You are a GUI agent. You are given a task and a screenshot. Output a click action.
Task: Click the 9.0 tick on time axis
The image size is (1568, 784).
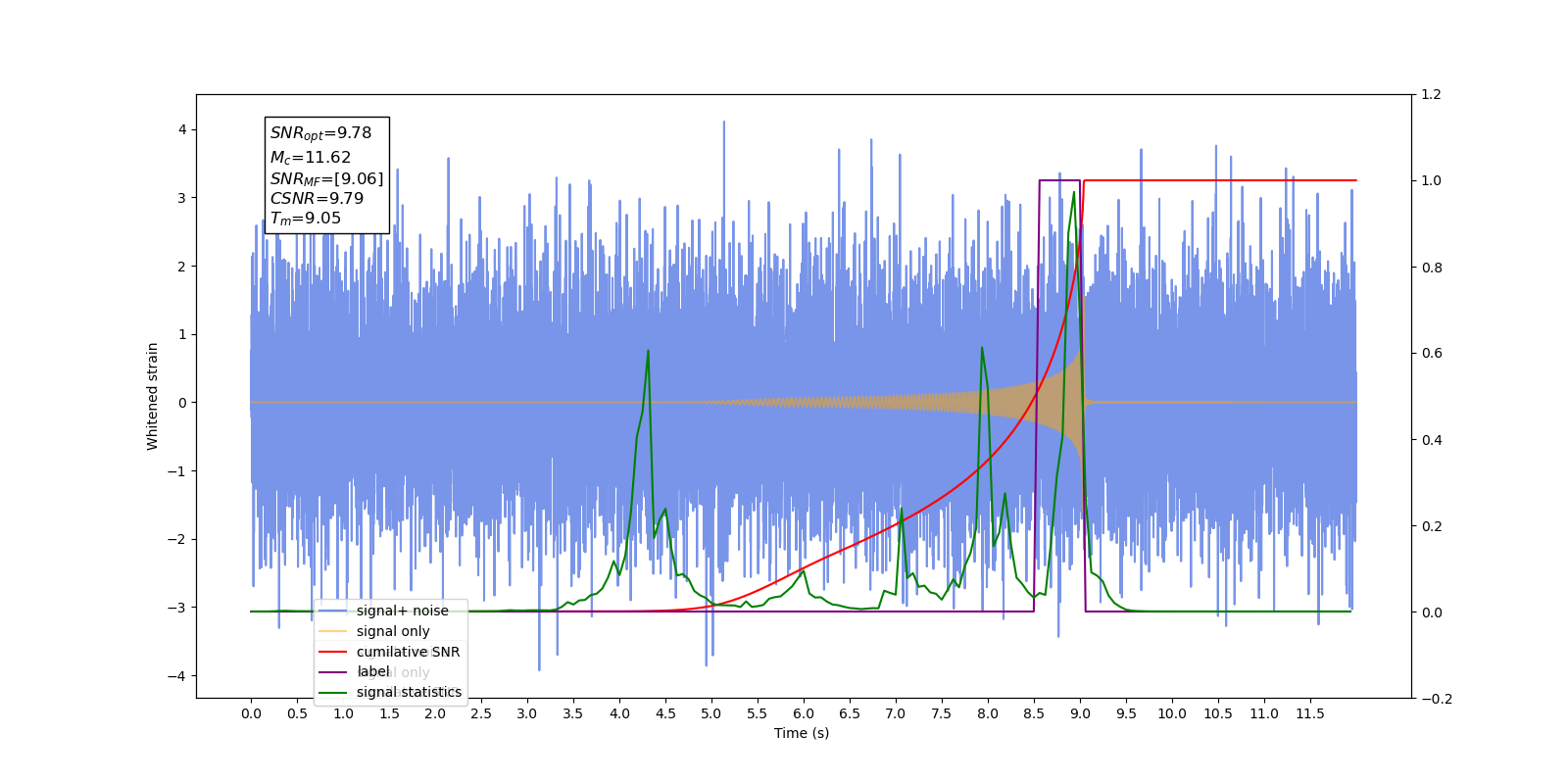(x=1080, y=713)
